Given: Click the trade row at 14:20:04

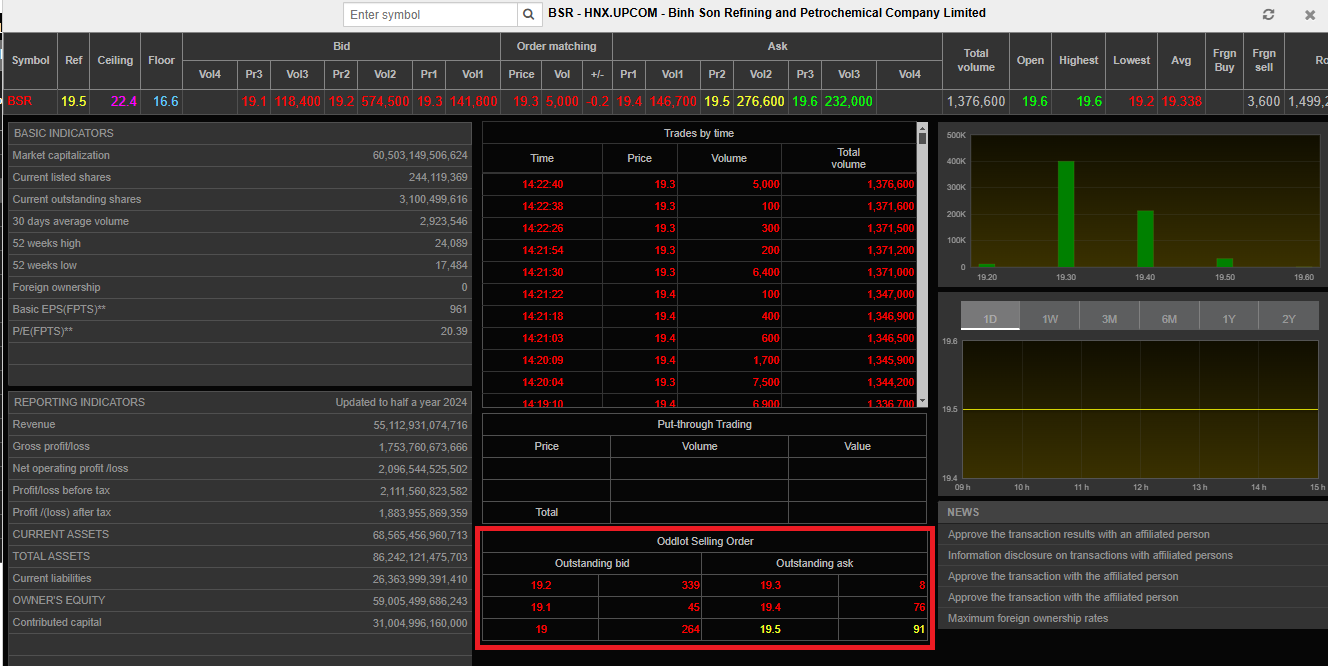Looking at the screenshot, I should (x=699, y=382).
